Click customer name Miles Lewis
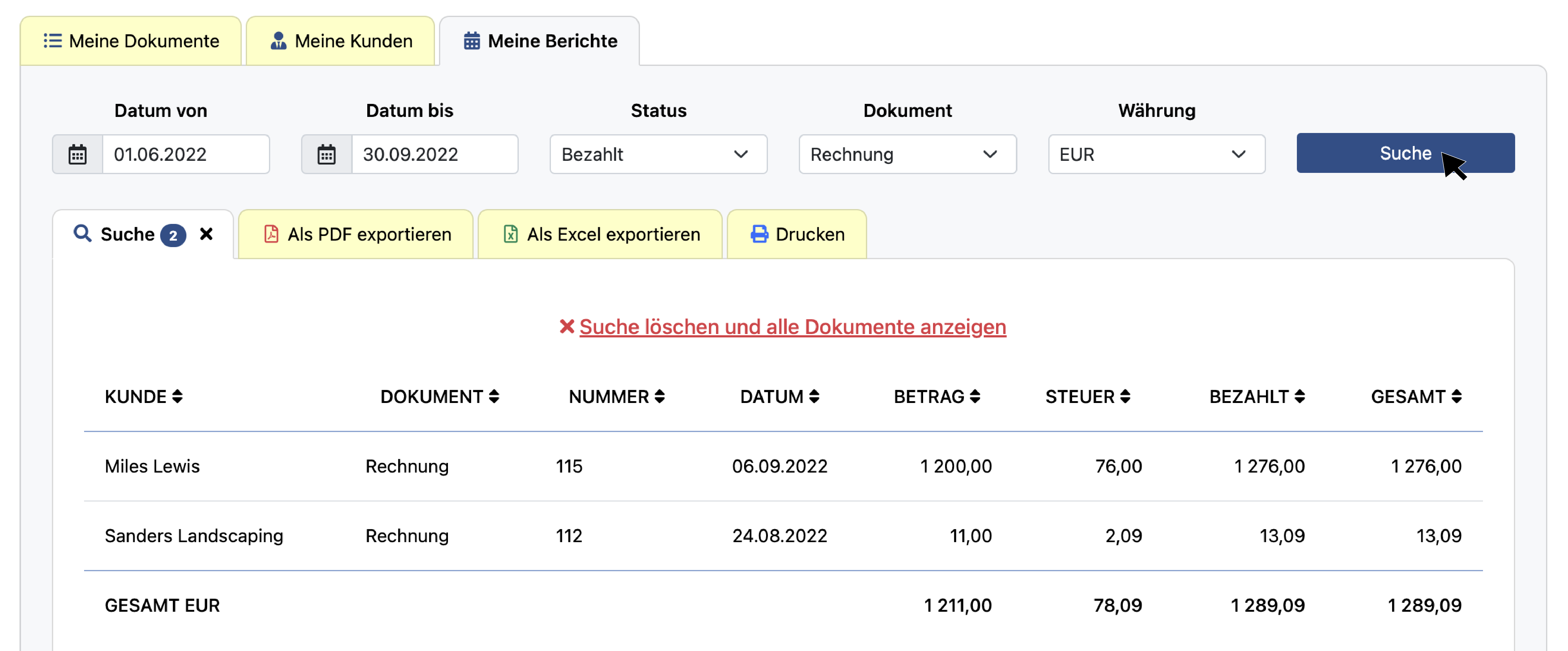This screenshot has height=651, width=1568. tap(152, 466)
